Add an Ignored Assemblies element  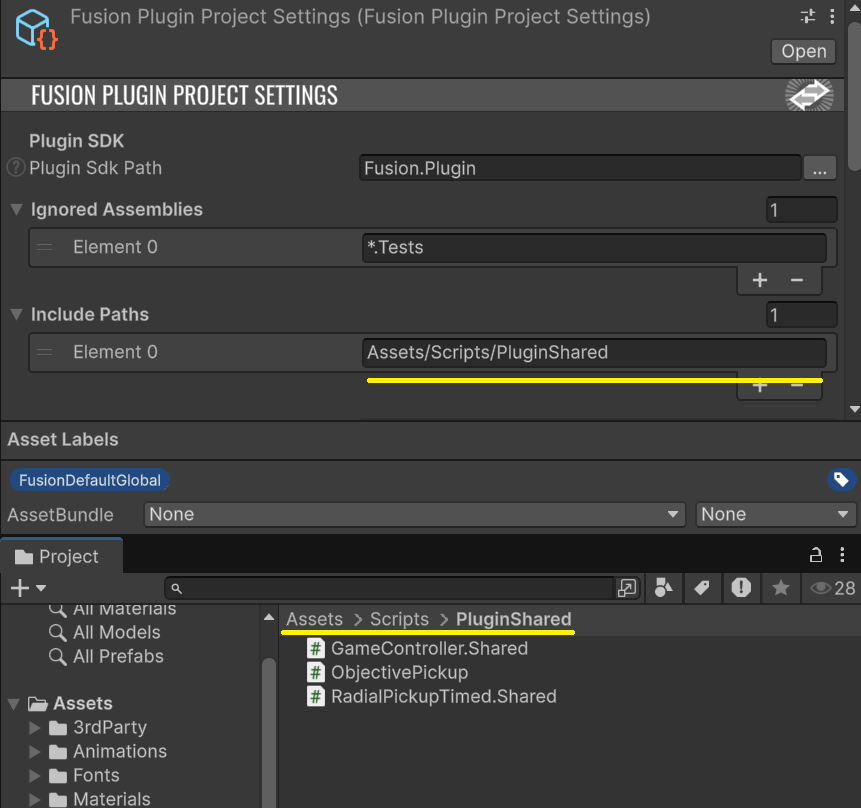pos(759,280)
